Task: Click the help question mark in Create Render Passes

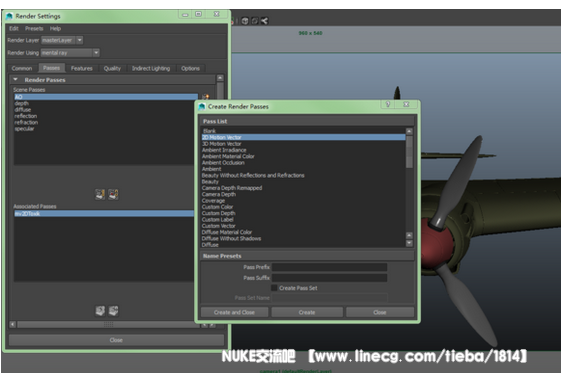Action: 387,104
